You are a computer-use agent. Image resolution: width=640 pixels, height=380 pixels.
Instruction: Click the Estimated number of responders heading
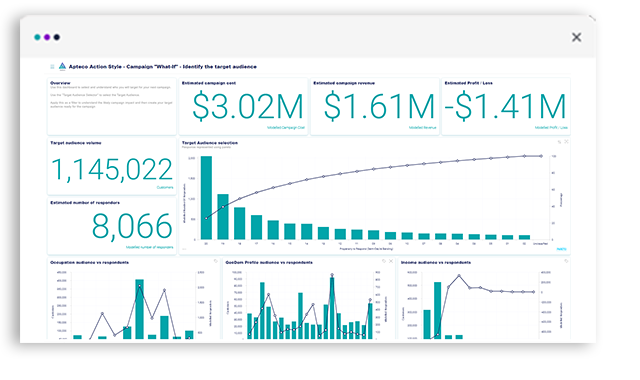point(85,202)
